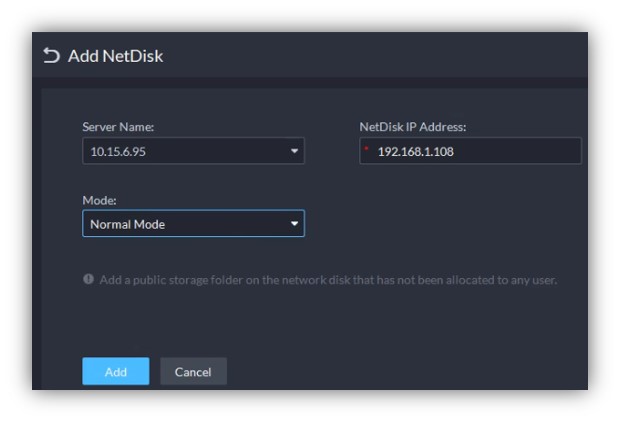Viewport: 620px width, 422px height.
Task: Click the 192.168.1.108 address text
Action: click(414, 151)
